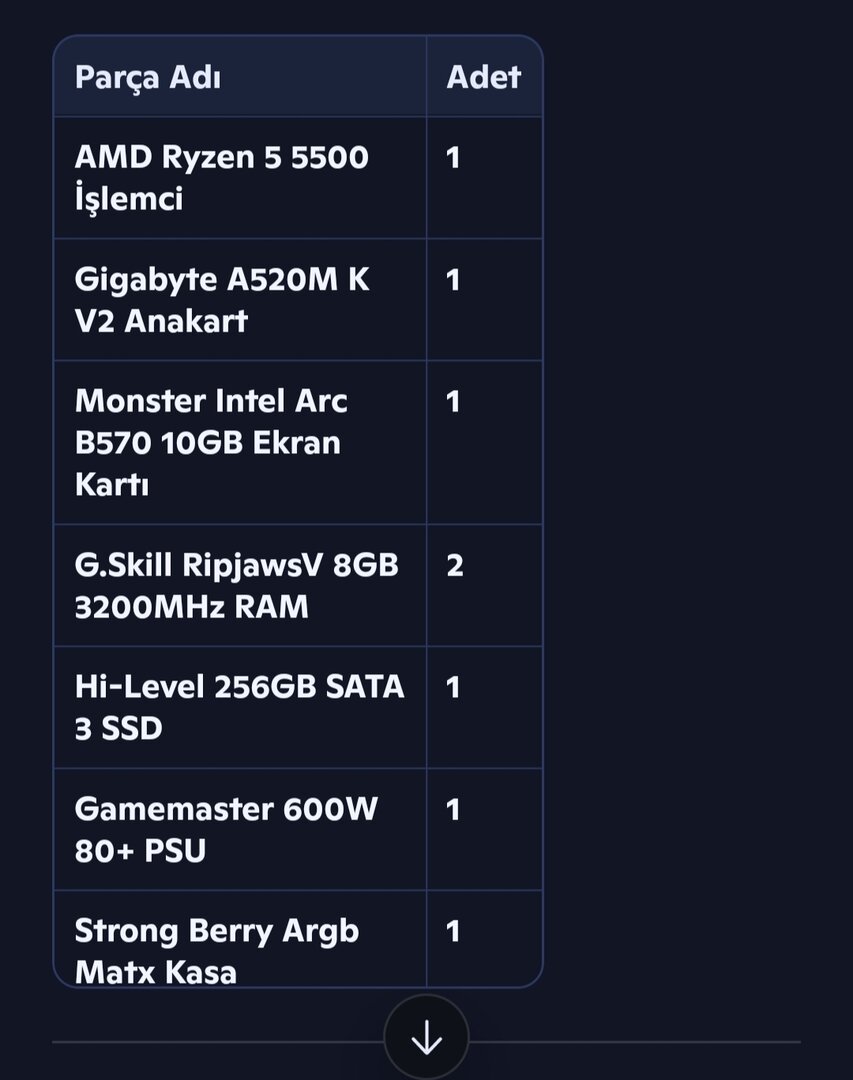853x1080 pixels.
Task: Select the AMD Ryzen 5 5500 İşlemci entry
Action: [x=221, y=178]
